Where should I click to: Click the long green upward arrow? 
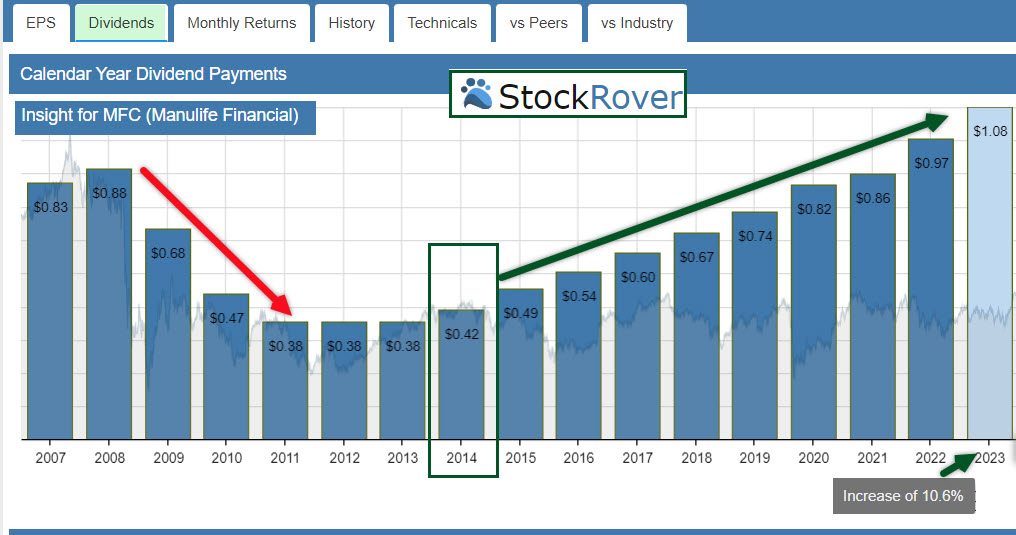tap(722, 197)
